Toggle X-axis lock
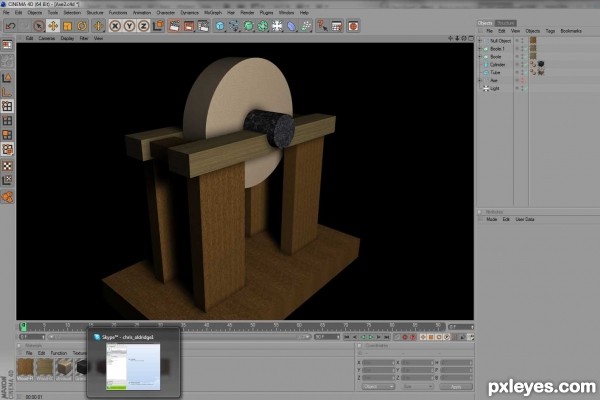This screenshot has height=400, width=600. click(x=115, y=26)
